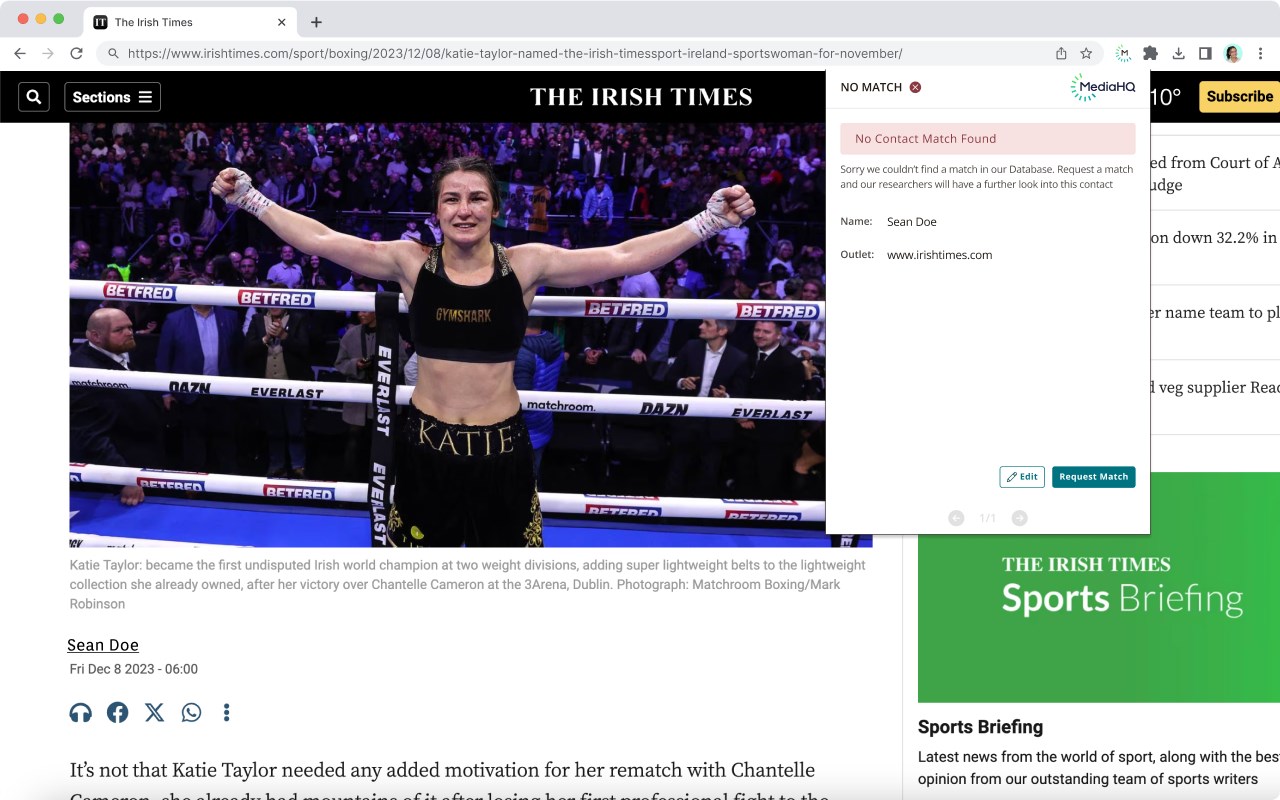Click the MediaHQ logo in popup
The height and width of the screenshot is (800, 1280).
click(x=1103, y=87)
